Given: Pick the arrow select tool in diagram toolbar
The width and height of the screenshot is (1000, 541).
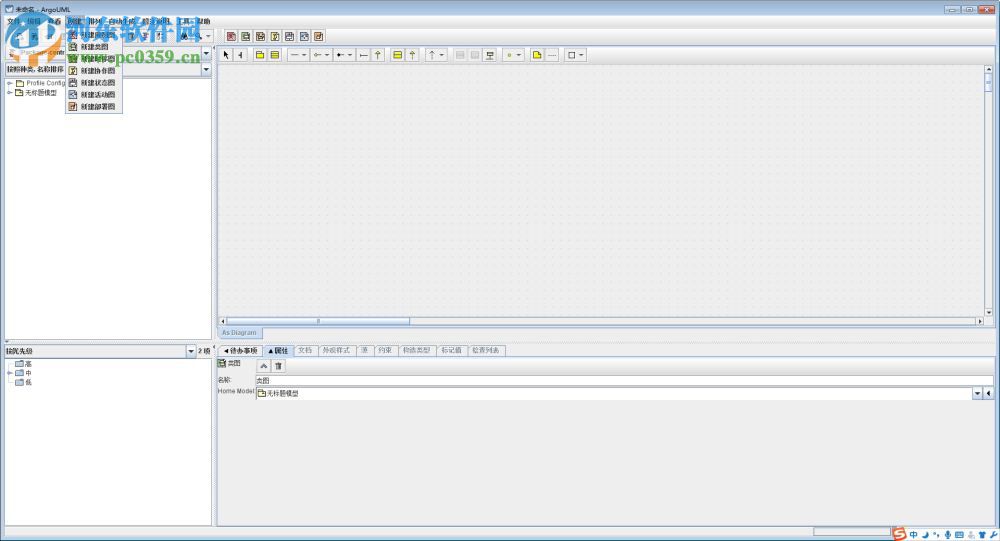Looking at the screenshot, I should [x=226, y=55].
